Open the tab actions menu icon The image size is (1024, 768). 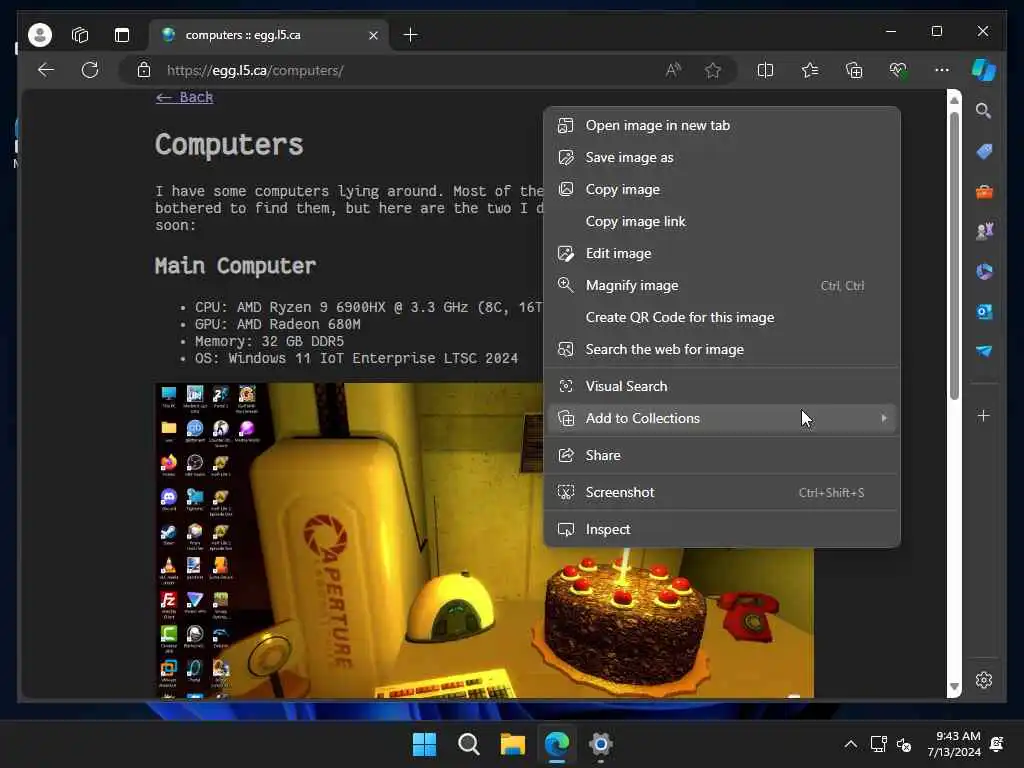[x=122, y=35]
